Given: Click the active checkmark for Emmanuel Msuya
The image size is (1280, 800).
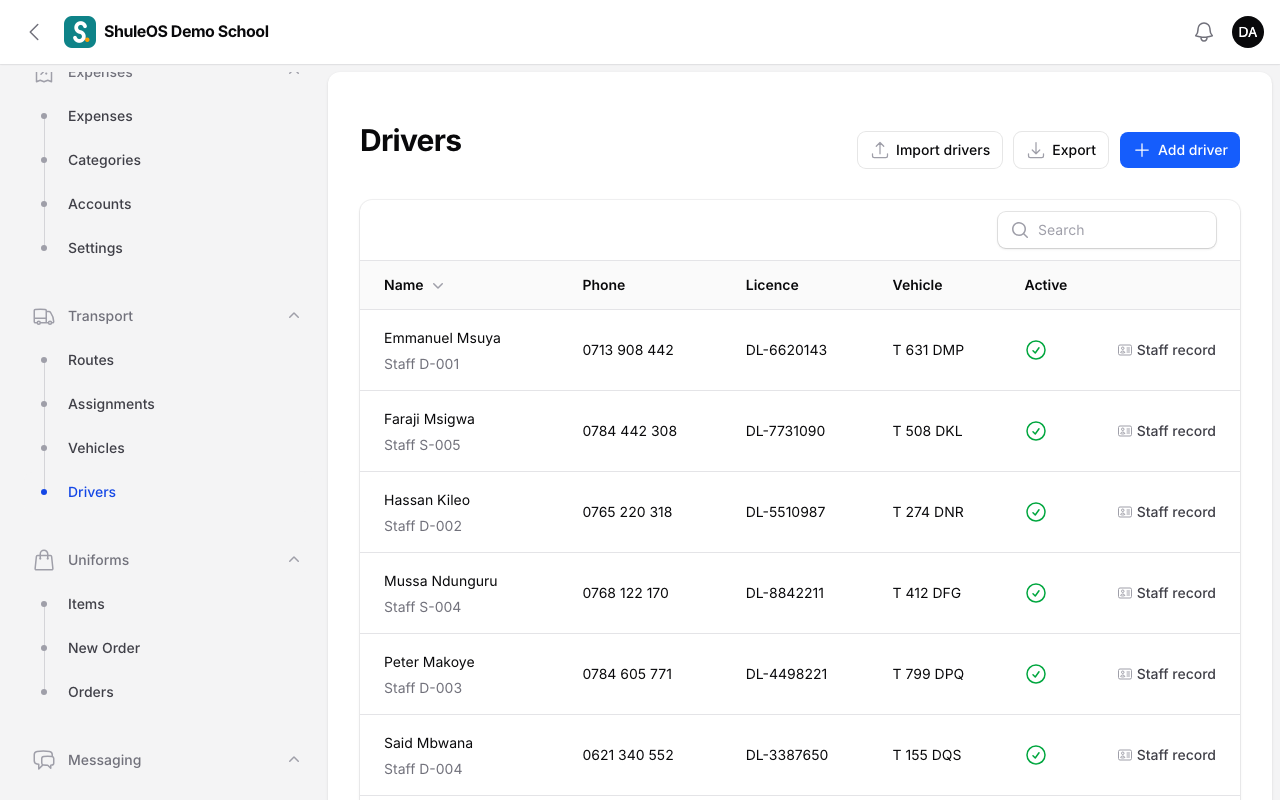Looking at the screenshot, I should (x=1036, y=350).
